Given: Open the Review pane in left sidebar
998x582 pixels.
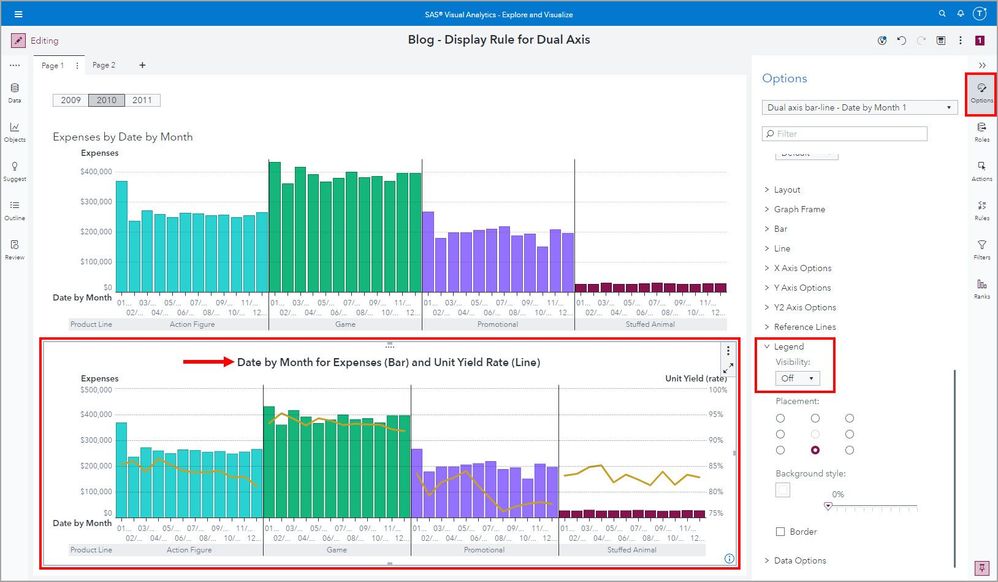Looking at the screenshot, I should point(15,250).
